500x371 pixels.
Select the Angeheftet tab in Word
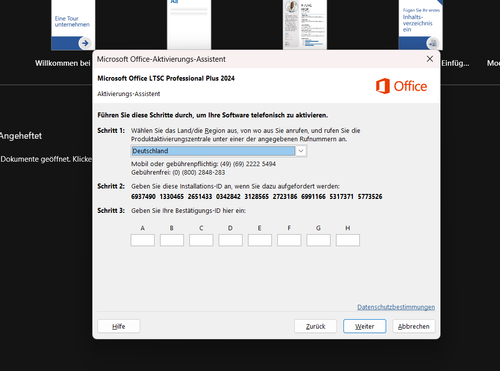[21, 136]
